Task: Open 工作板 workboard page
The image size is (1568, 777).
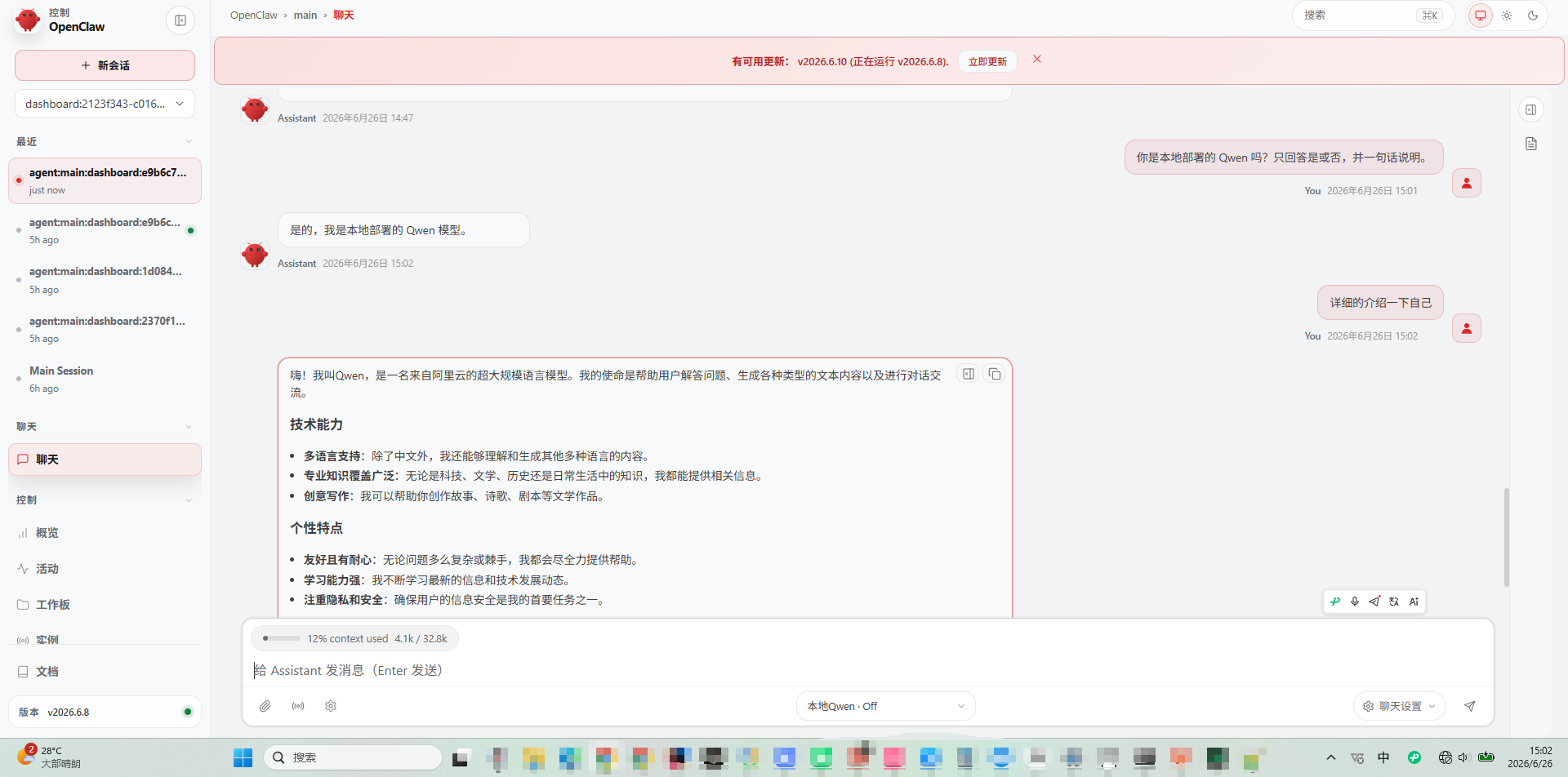Action: tap(105, 605)
